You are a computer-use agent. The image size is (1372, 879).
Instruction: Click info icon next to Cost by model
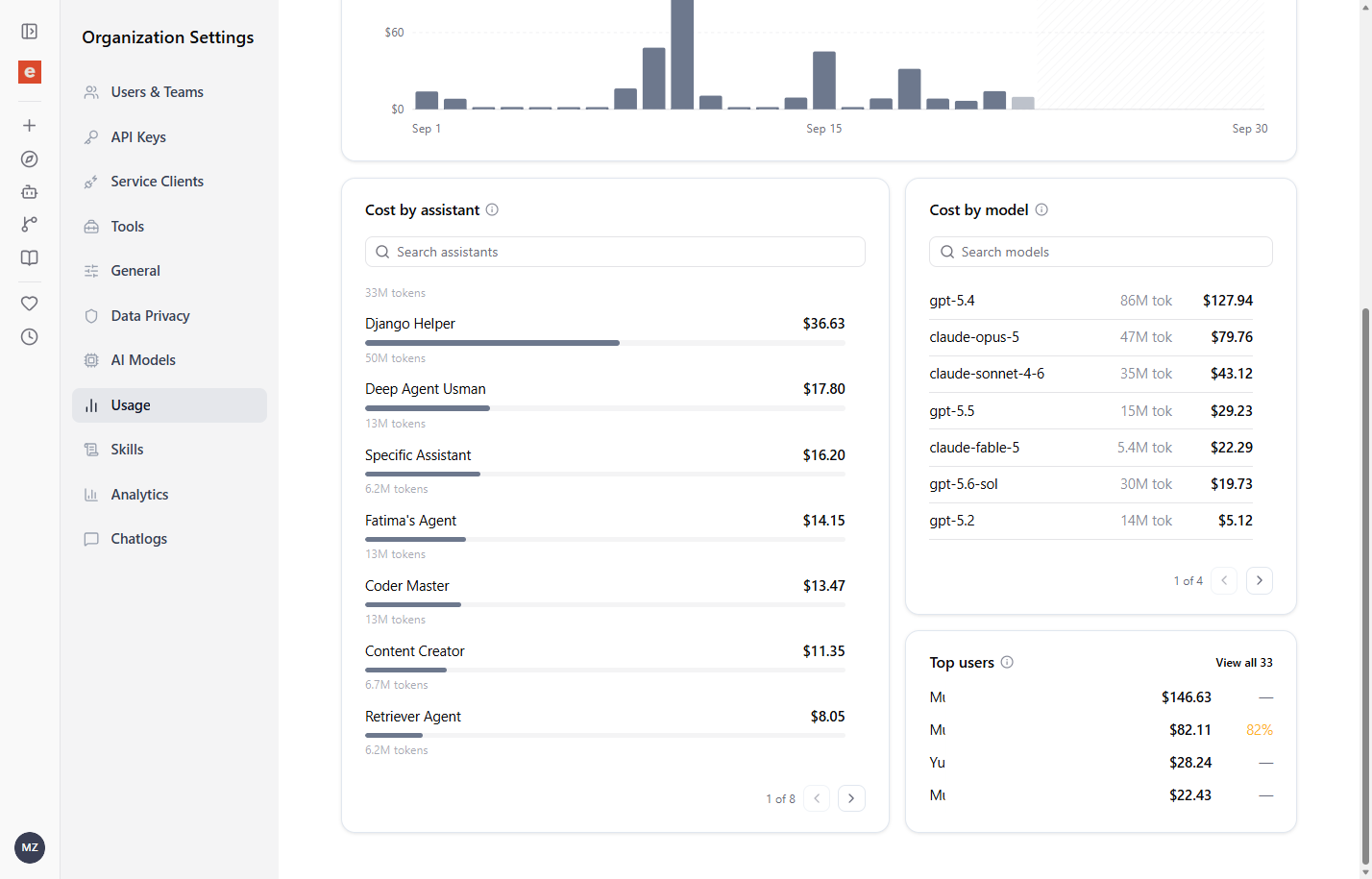(x=1041, y=209)
